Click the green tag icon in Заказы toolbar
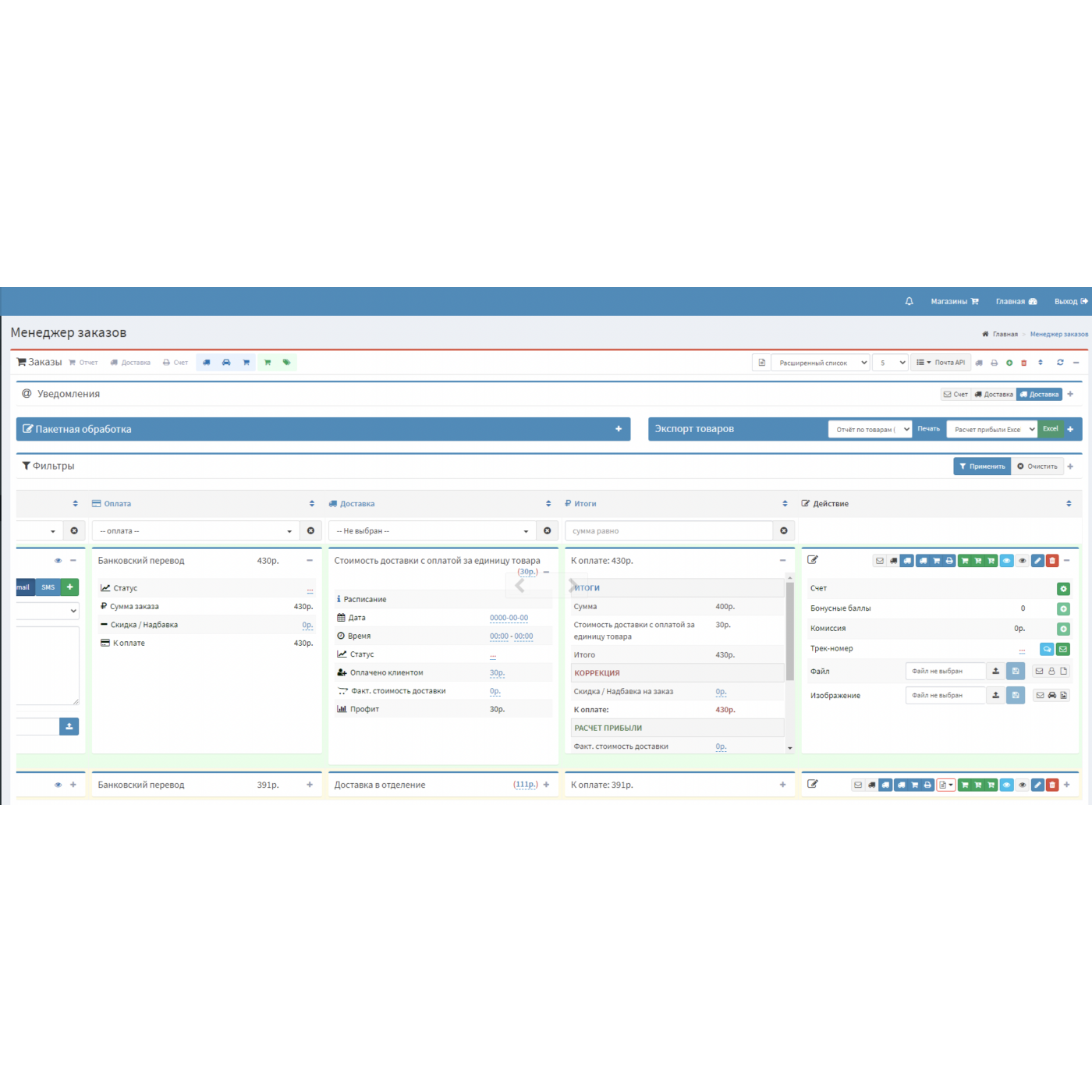 [x=286, y=363]
